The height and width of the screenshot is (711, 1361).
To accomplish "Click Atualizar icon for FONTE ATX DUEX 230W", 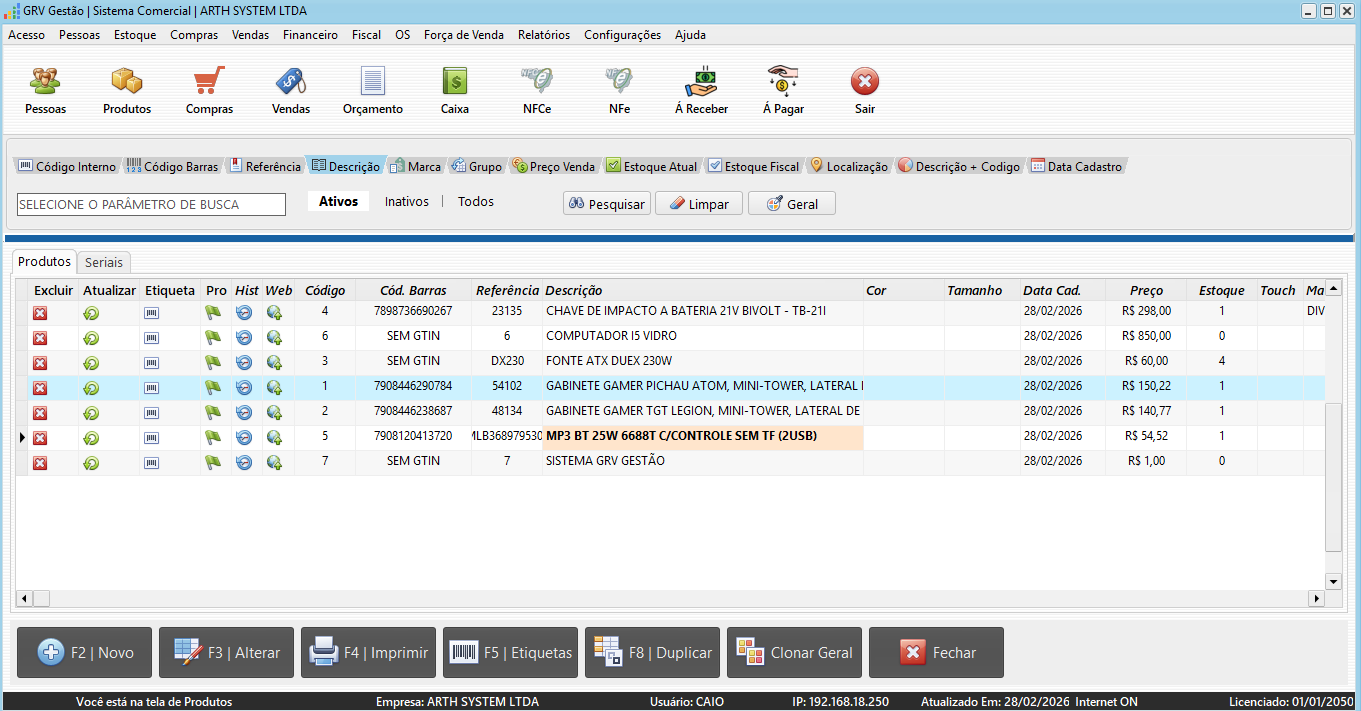I will 91,363.
